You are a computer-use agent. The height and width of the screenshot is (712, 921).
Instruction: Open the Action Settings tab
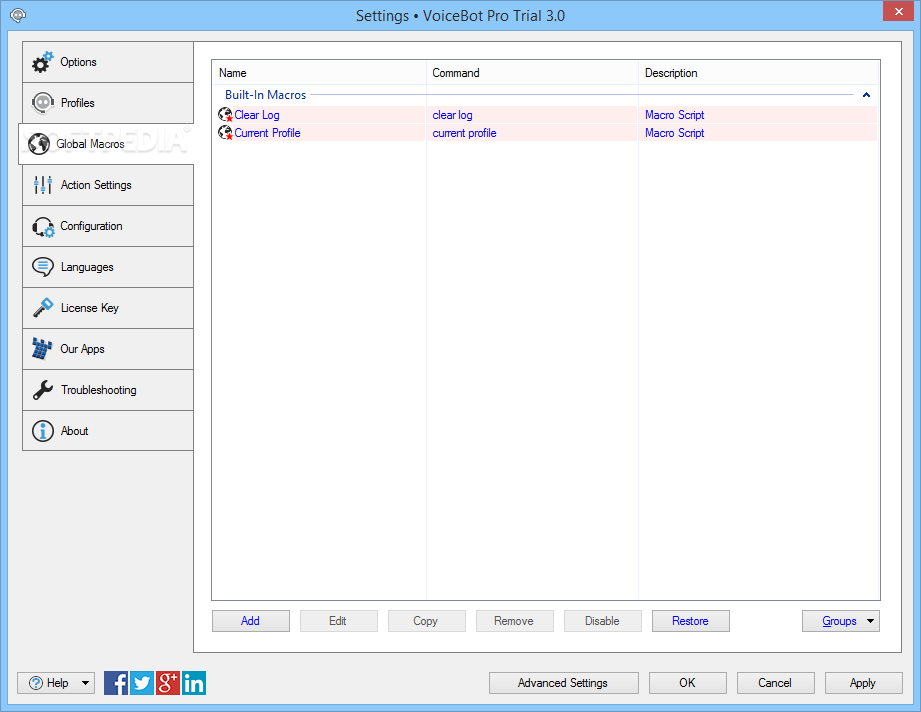108,185
